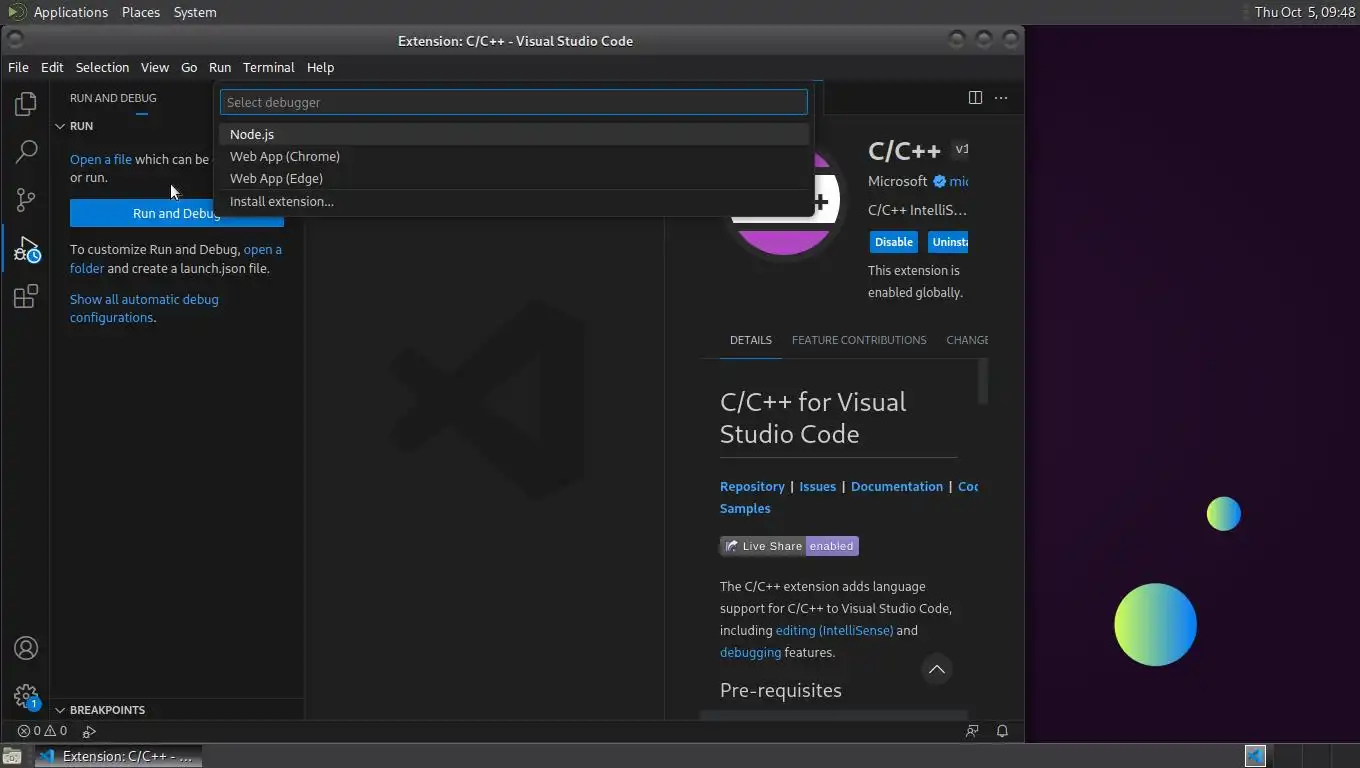The height and width of the screenshot is (768, 1360).
Task: Open the Selection menu
Action: [102, 67]
